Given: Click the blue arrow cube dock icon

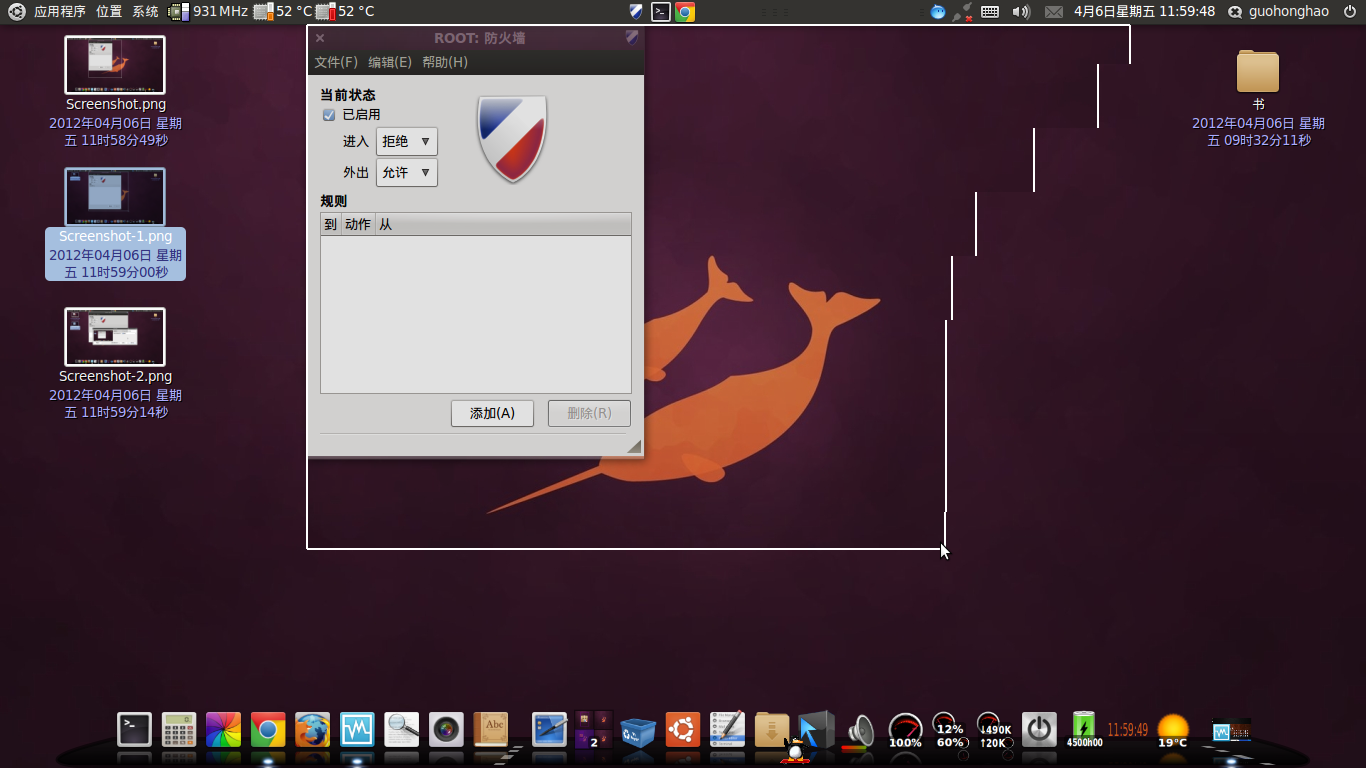Looking at the screenshot, I should pyautogui.click(x=816, y=729).
